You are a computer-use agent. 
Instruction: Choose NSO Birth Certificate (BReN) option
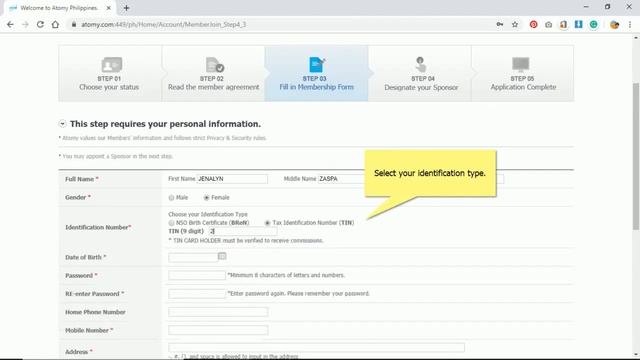(171, 223)
